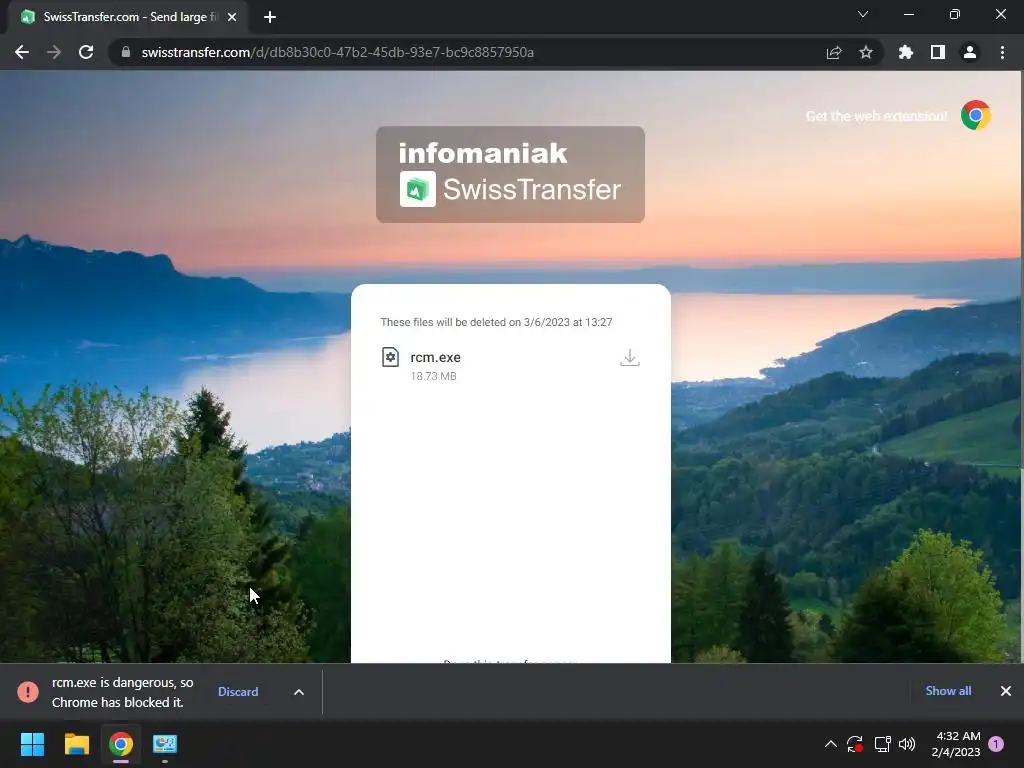Viewport: 1024px width, 768px height.
Task: Click the Chrome taskbar icon
Action: point(121,744)
